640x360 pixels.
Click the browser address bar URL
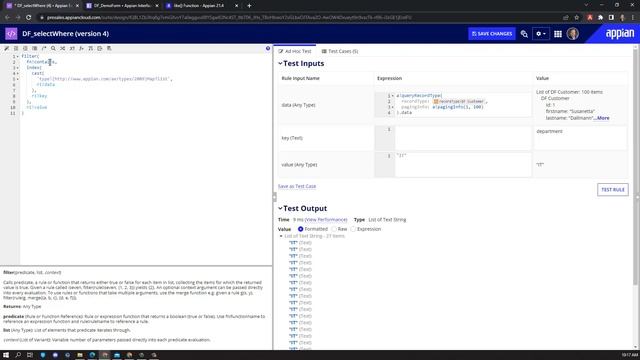point(229,18)
